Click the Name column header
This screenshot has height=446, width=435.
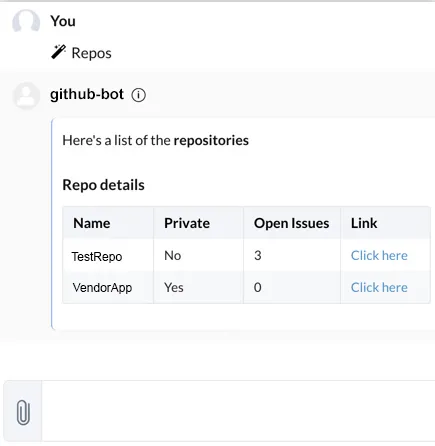pyautogui.click(x=92, y=223)
